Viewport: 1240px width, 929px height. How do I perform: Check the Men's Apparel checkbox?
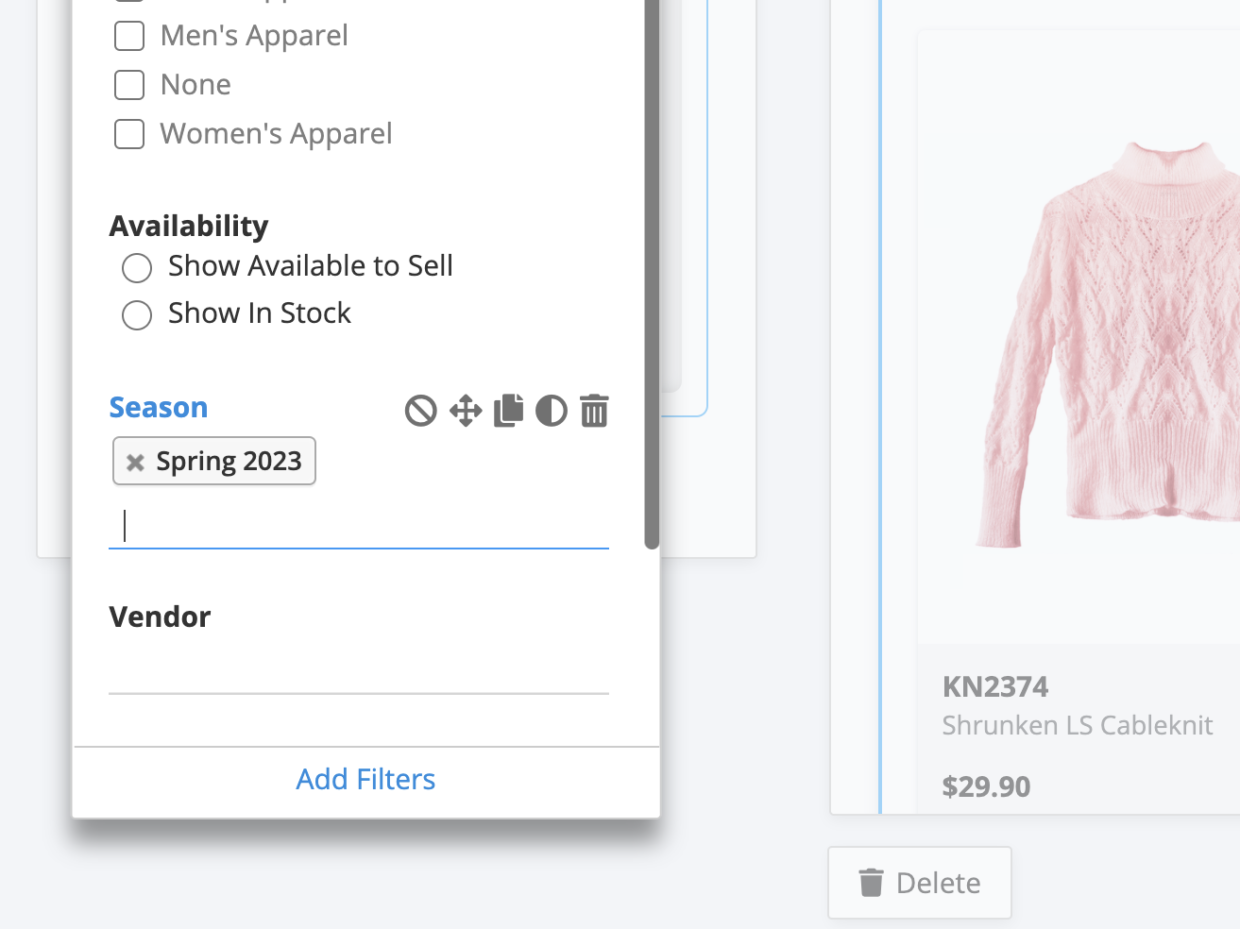coord(129,35)
